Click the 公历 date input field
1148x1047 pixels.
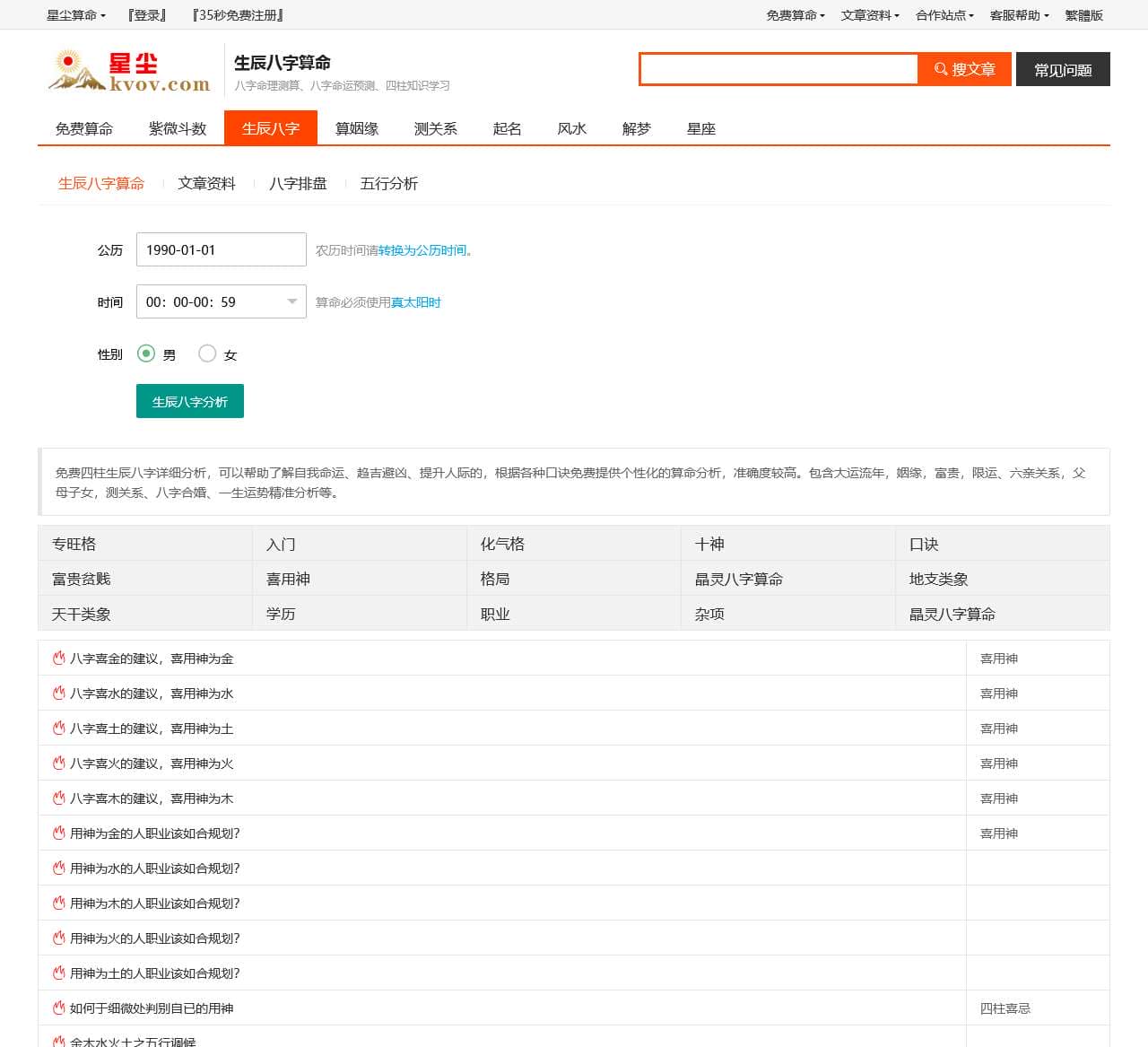point(221,249)
